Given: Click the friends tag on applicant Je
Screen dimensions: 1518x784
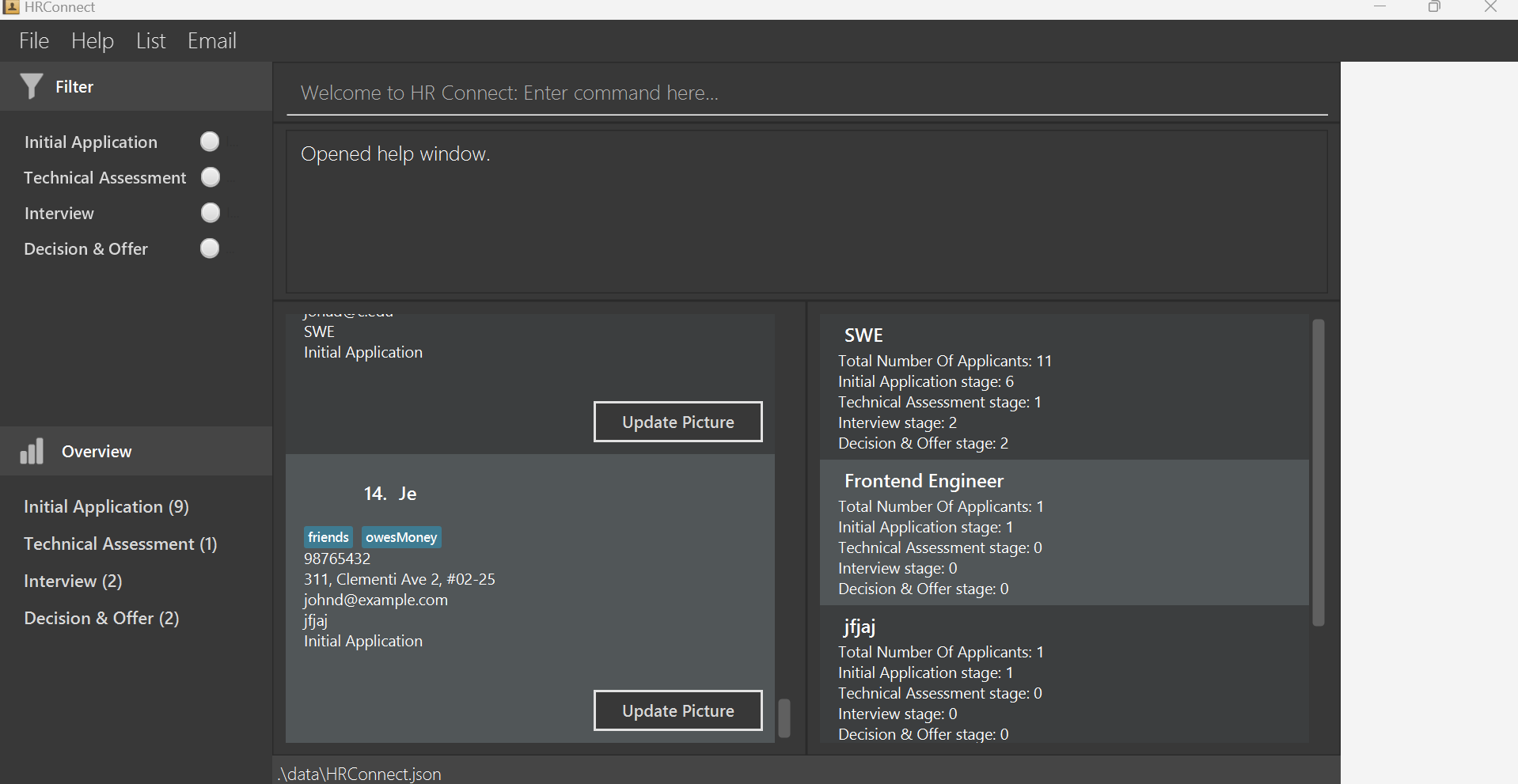Looking at the screenshot, I should (328, 537).
